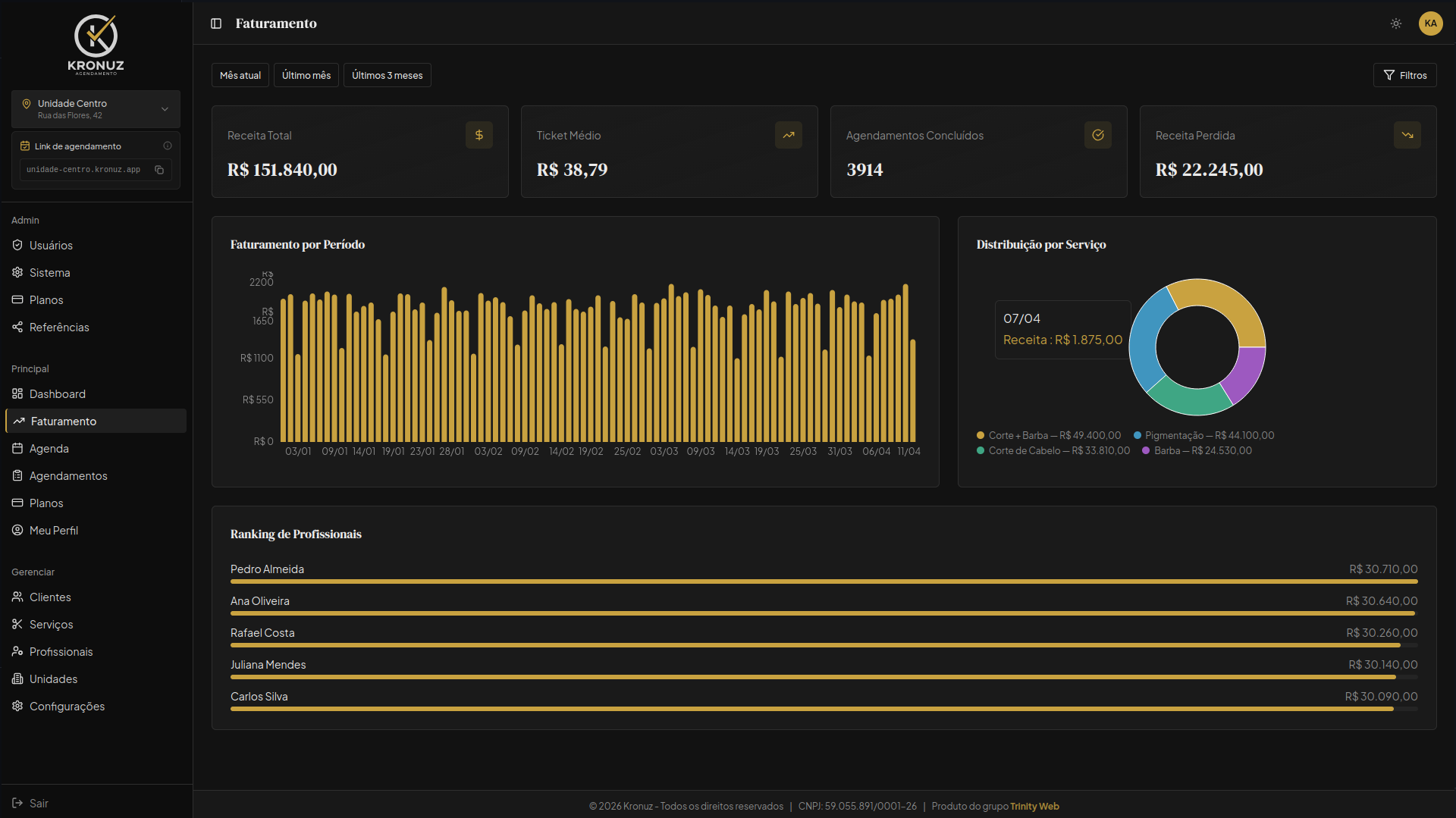The width and height of the screenshot is (1456, 818).
Task: Open the Trinity Web footer link
Action: [1034, 806]
